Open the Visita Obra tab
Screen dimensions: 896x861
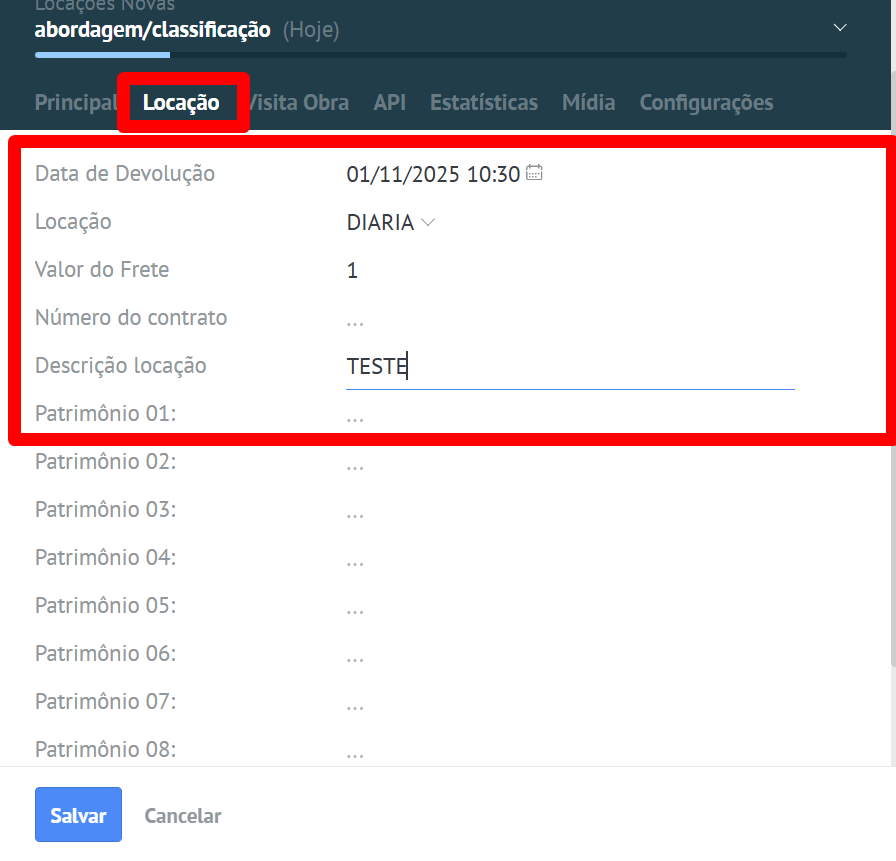(300, 102)
